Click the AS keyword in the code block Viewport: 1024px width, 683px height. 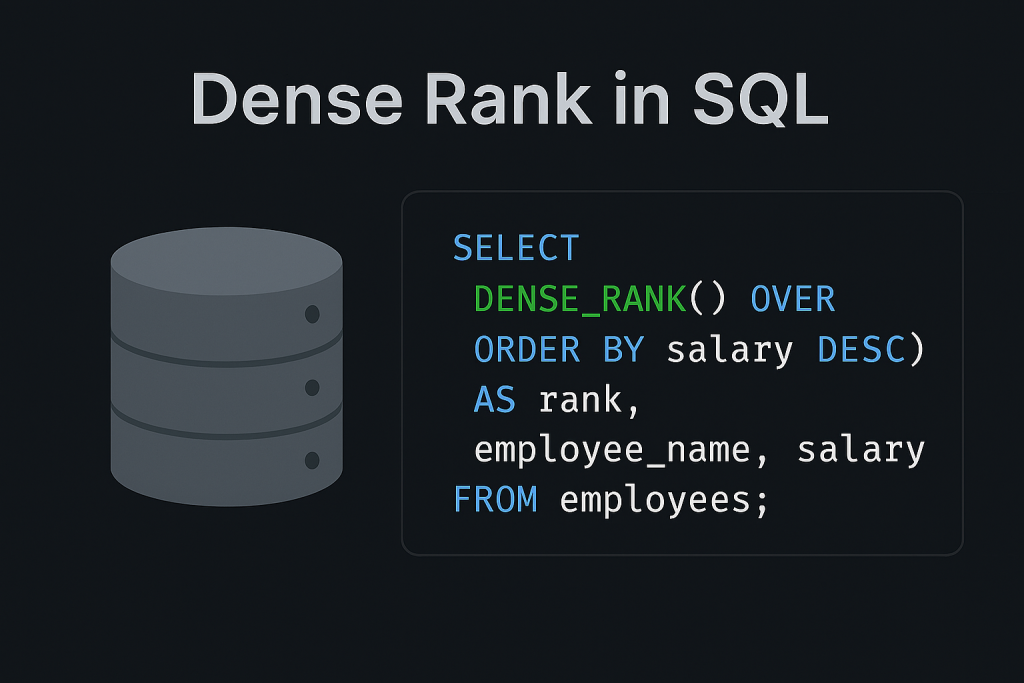494,399
